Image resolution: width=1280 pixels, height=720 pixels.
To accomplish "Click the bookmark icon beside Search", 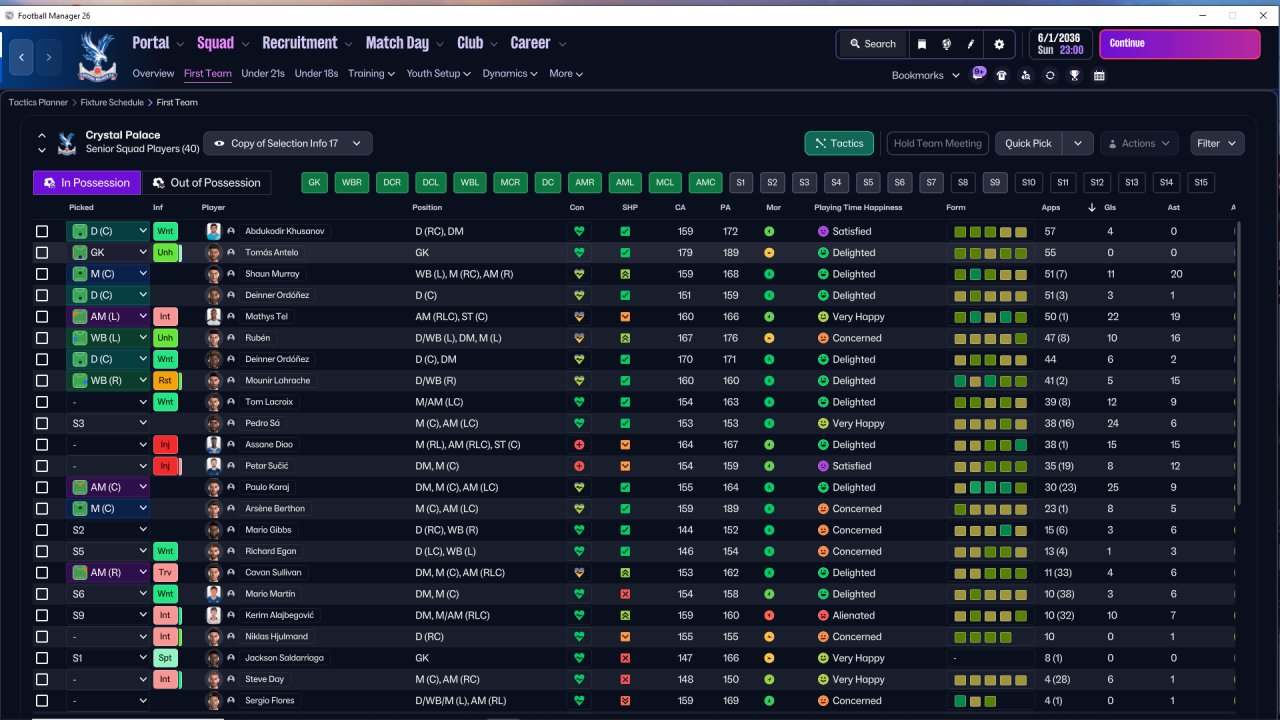I will click(921, 44).
